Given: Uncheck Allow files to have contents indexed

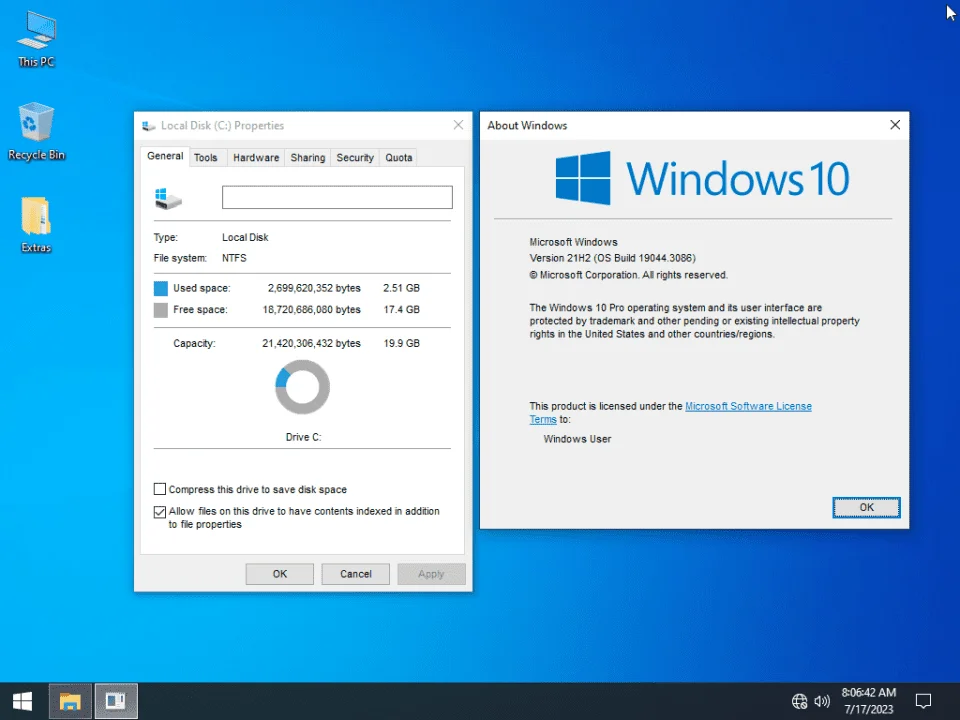Looking at the screenshot, I should point(160,512).
